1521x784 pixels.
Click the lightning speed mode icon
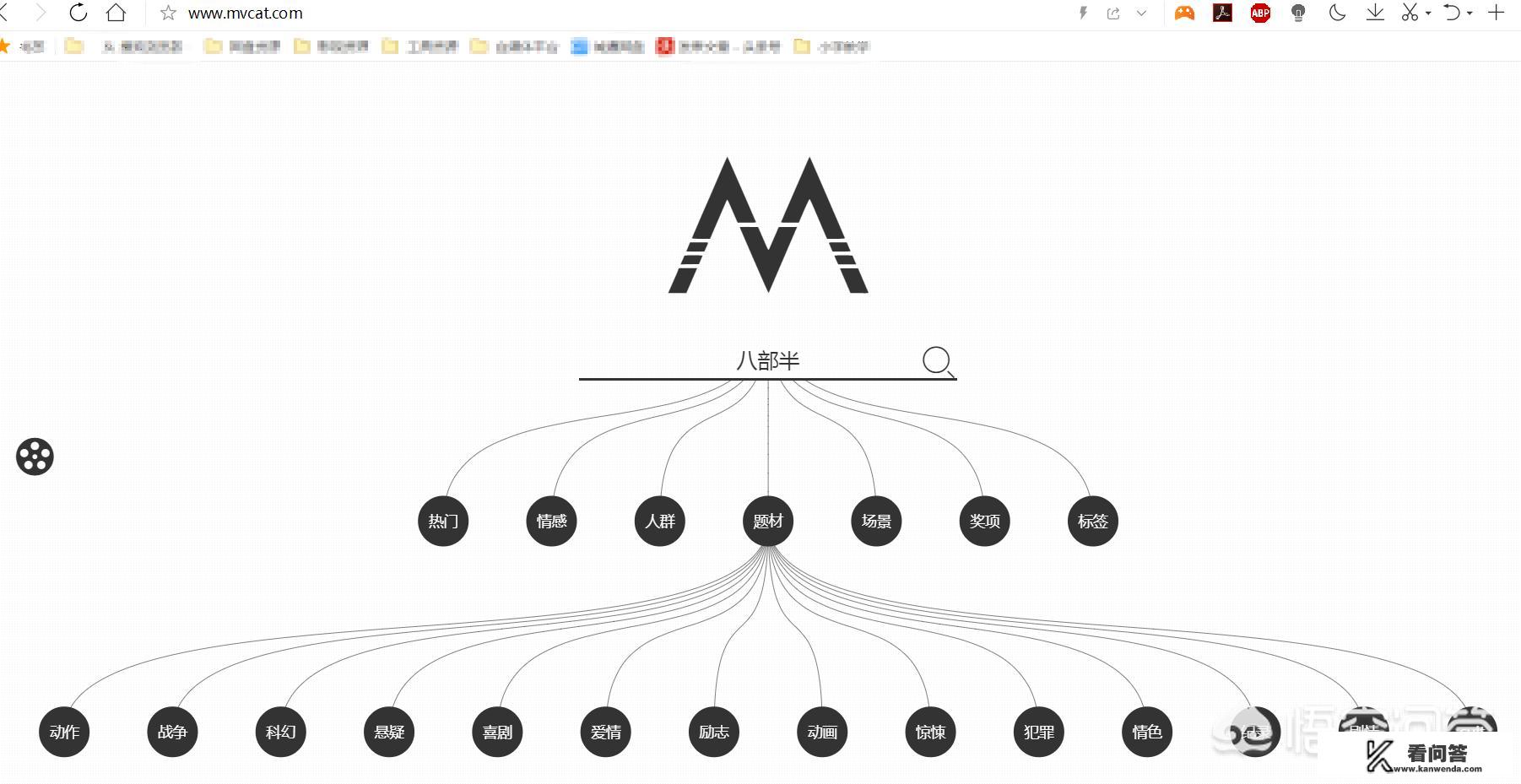coord(1083,13)
